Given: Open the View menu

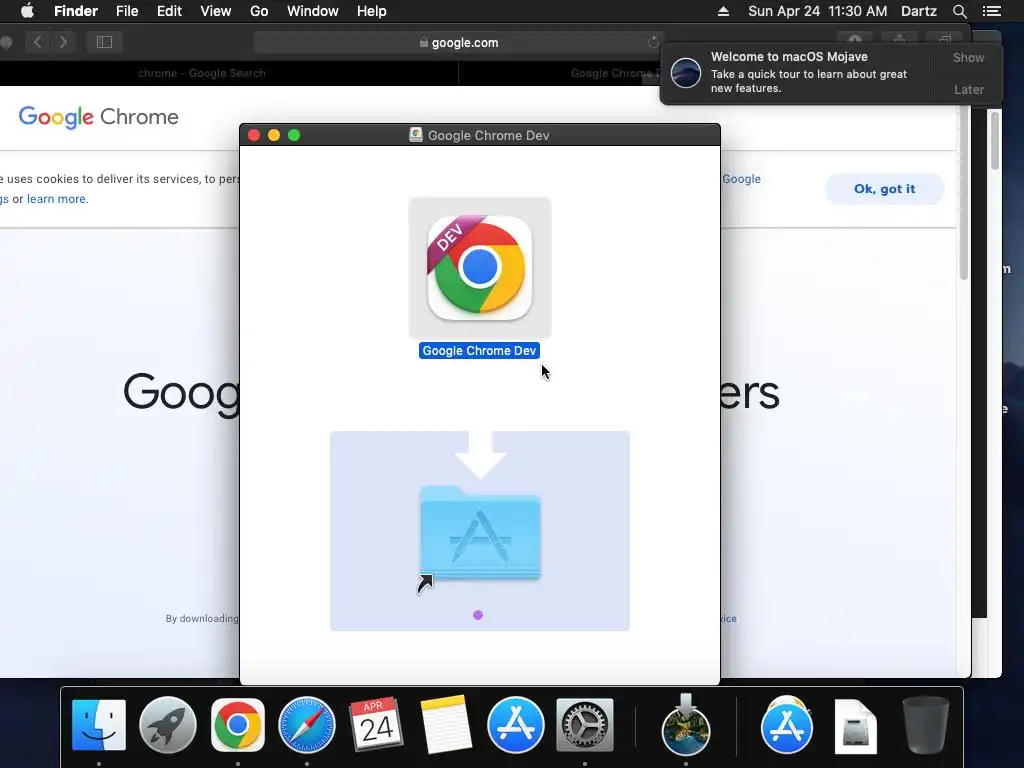Looking at the screenshot, I should 216,11.
